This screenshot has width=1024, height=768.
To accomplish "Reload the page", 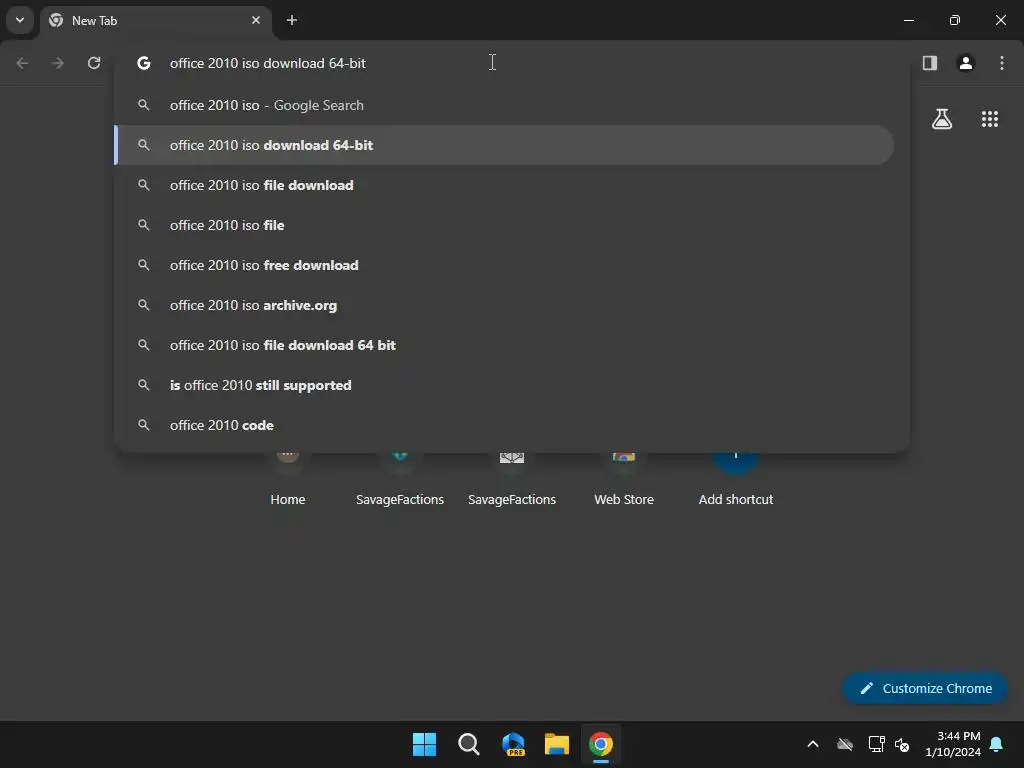I will (94, 63).
